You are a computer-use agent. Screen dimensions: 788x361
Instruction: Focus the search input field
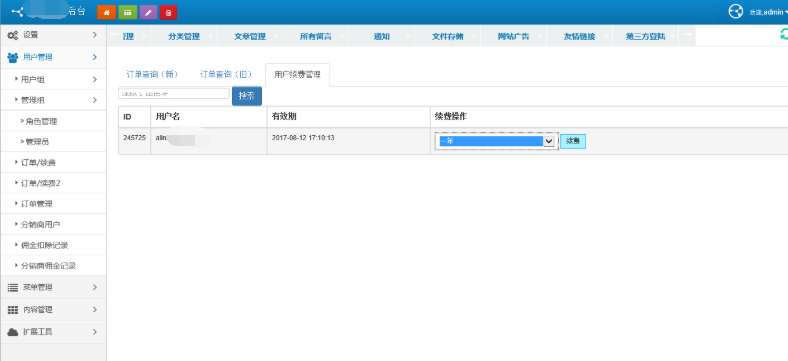tap(174, 94)
